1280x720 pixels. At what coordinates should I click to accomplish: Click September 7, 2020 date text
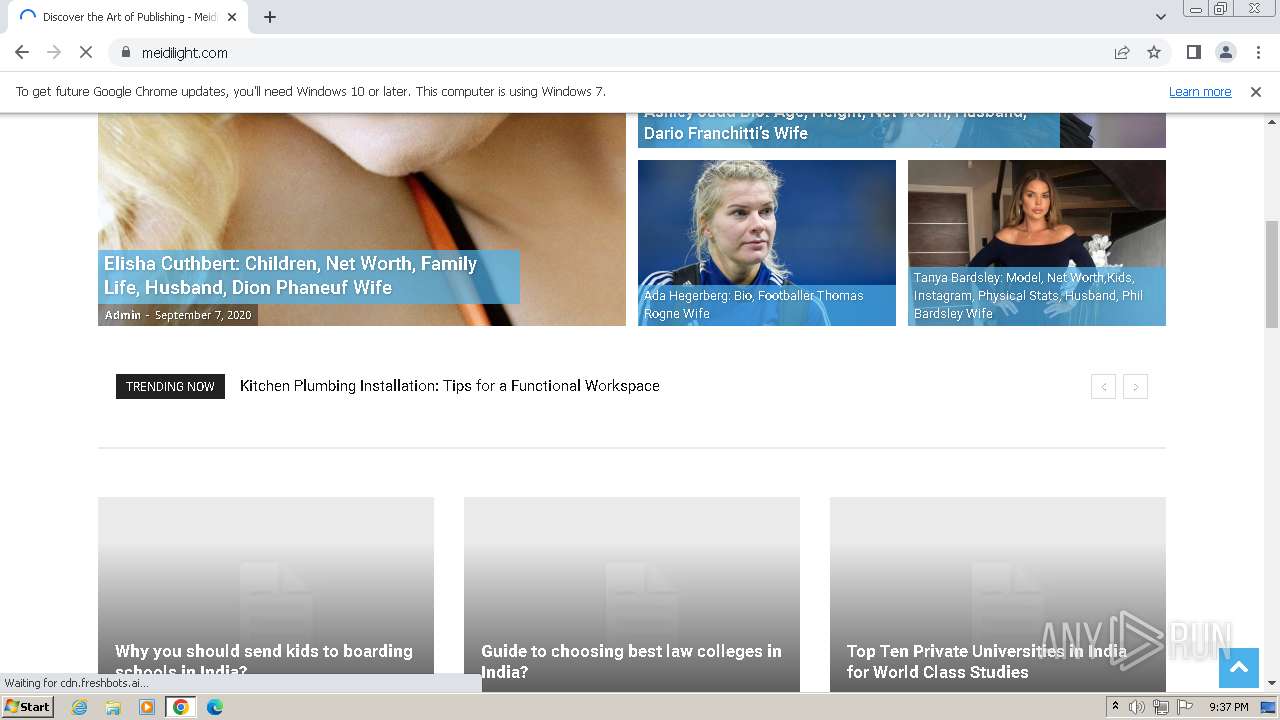pyautogui.click(x=203, y=315)
